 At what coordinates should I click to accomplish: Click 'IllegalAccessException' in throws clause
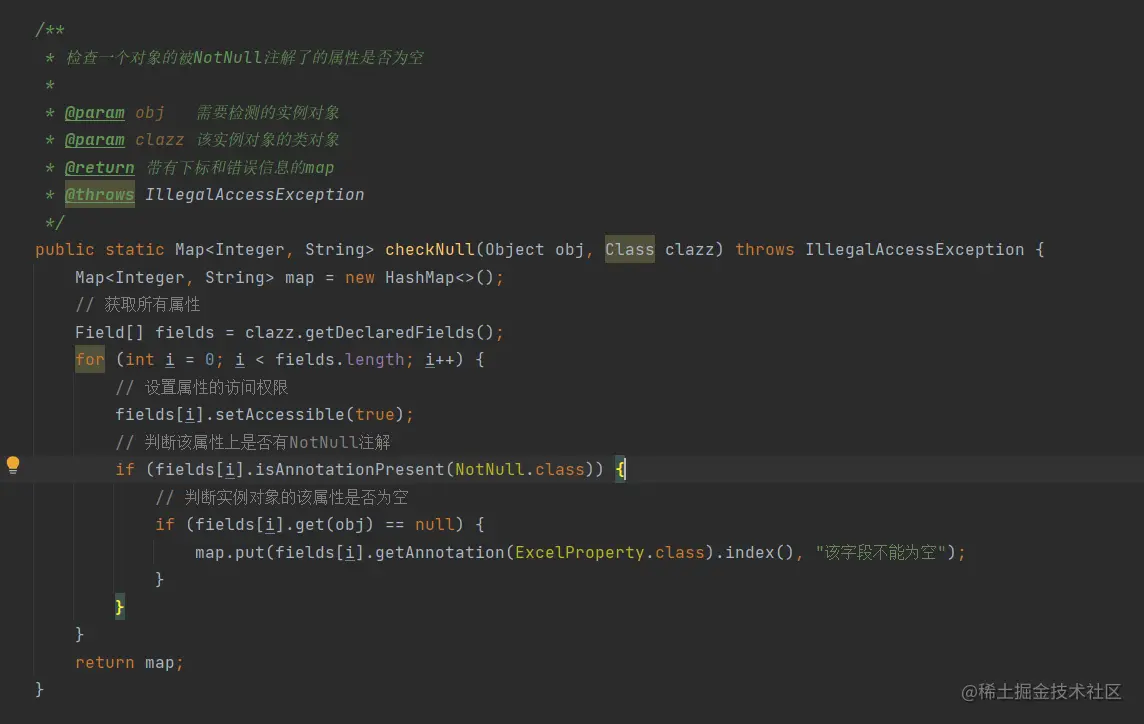pos(914,250)
